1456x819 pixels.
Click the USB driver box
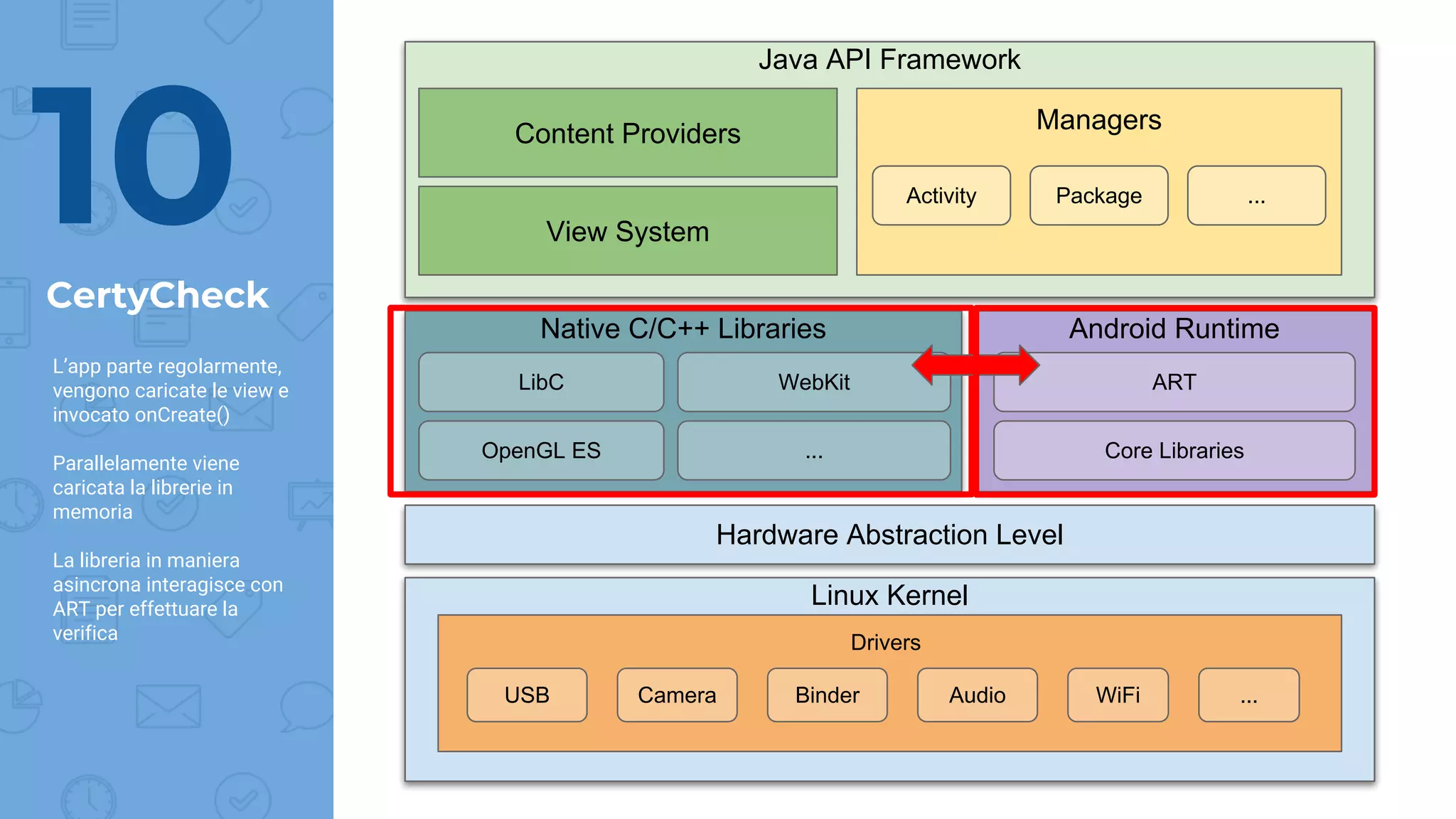pos(527,695)
